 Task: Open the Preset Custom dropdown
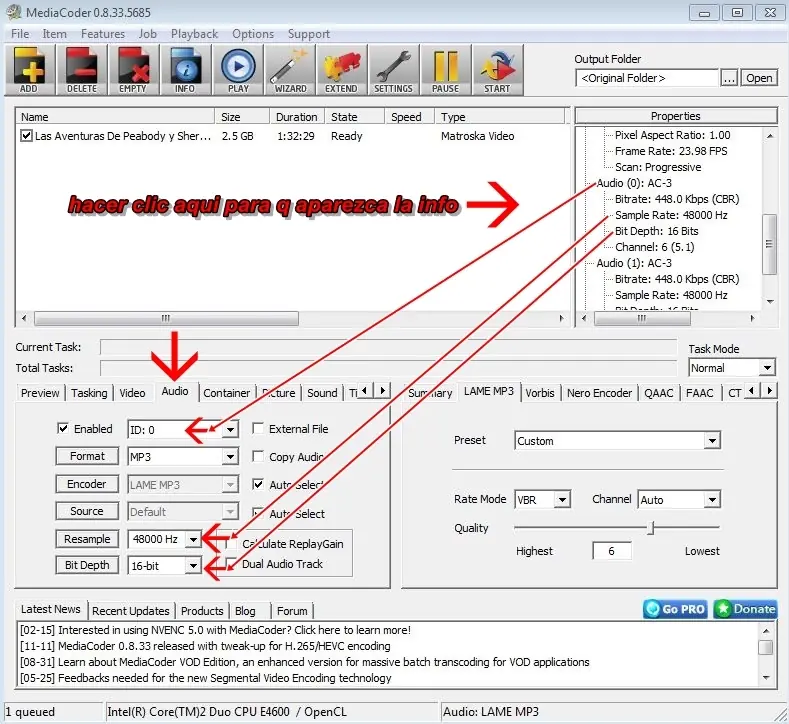click(x=712, y=441)
